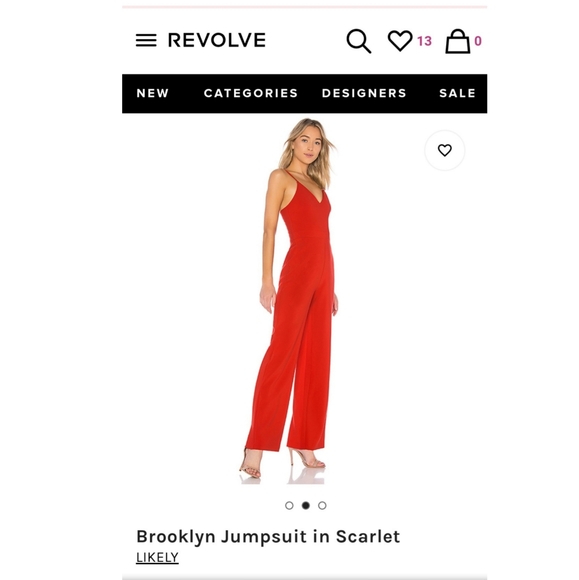This screenshot has height=580, width=579.
Task: Click the wishlist count of 13
Action: [x=424, y=41]
